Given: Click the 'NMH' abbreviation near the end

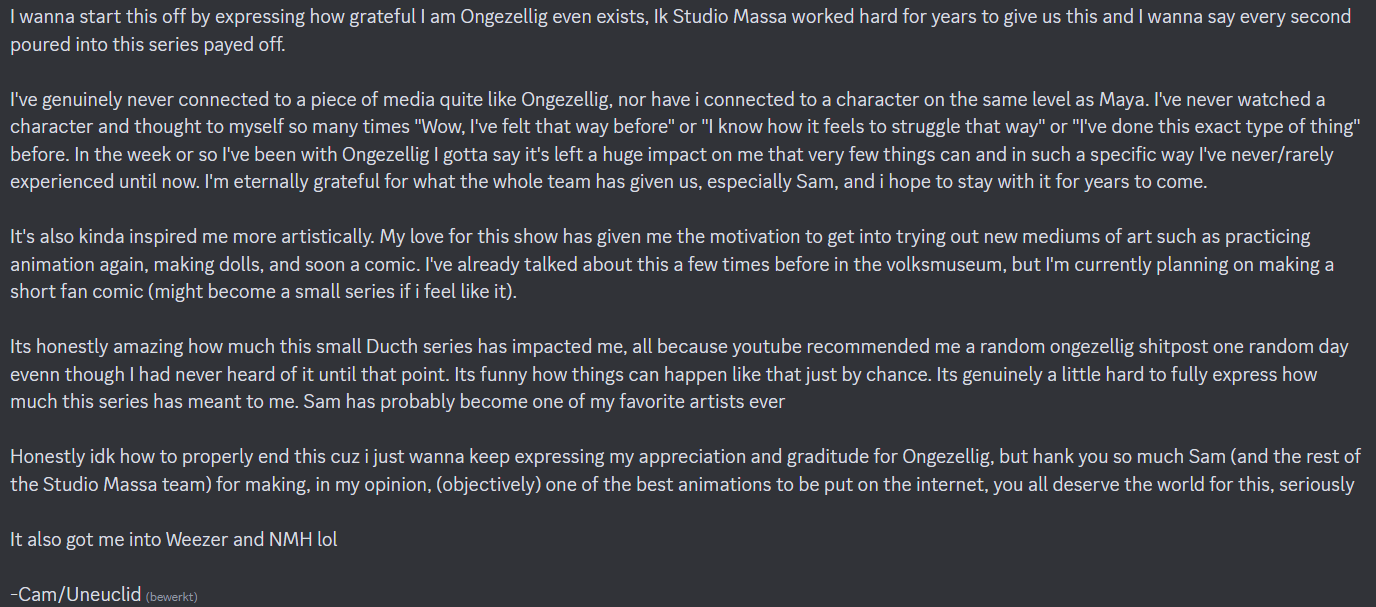Looking at the screenshot, I should pyautogui.click(x=279, y=539).
